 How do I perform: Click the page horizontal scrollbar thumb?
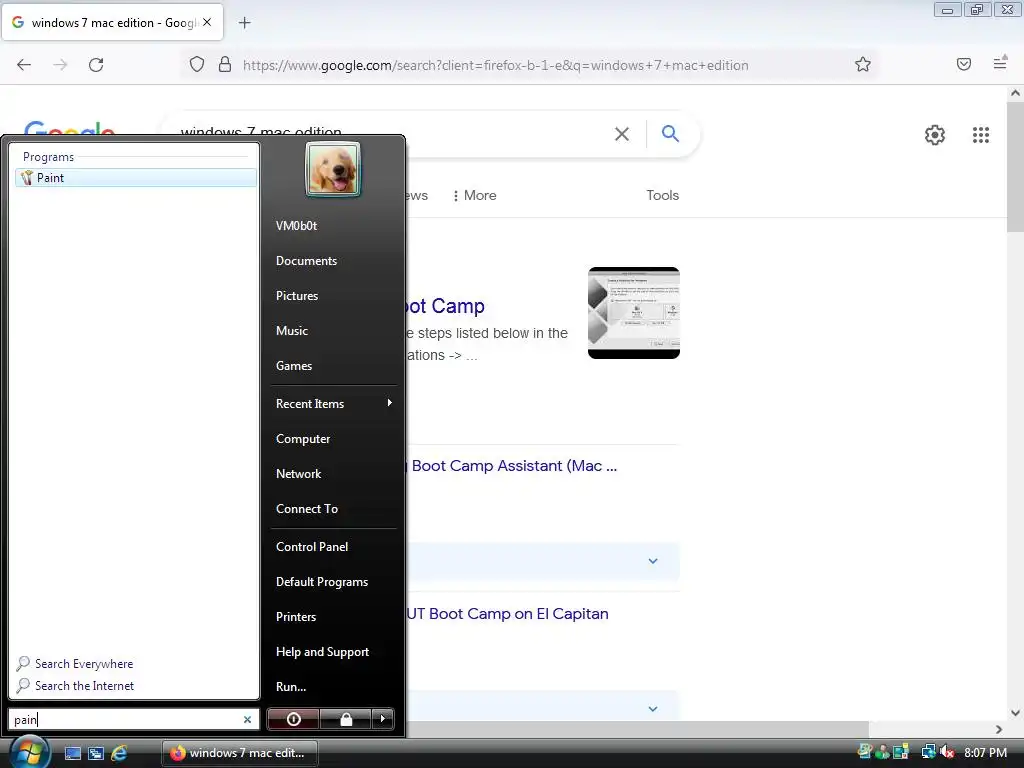tap(637, 729)
